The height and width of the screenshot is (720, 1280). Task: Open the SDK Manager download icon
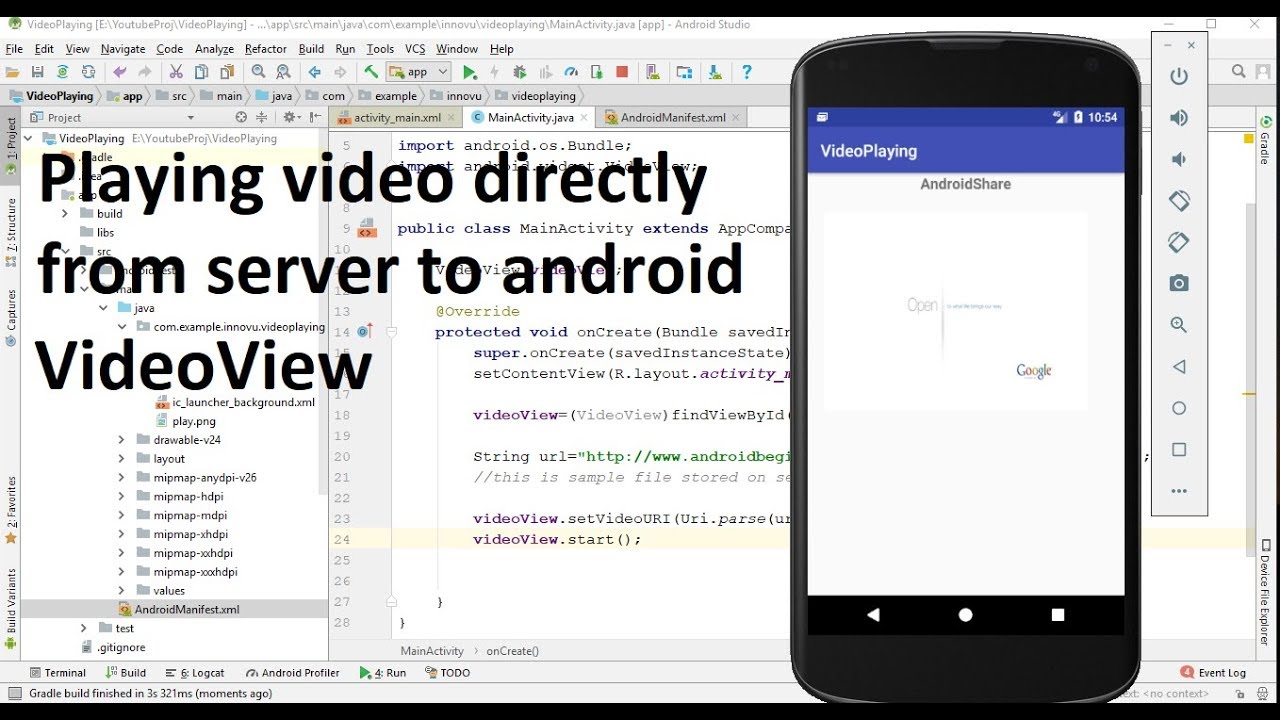click(x=715, y=72)
